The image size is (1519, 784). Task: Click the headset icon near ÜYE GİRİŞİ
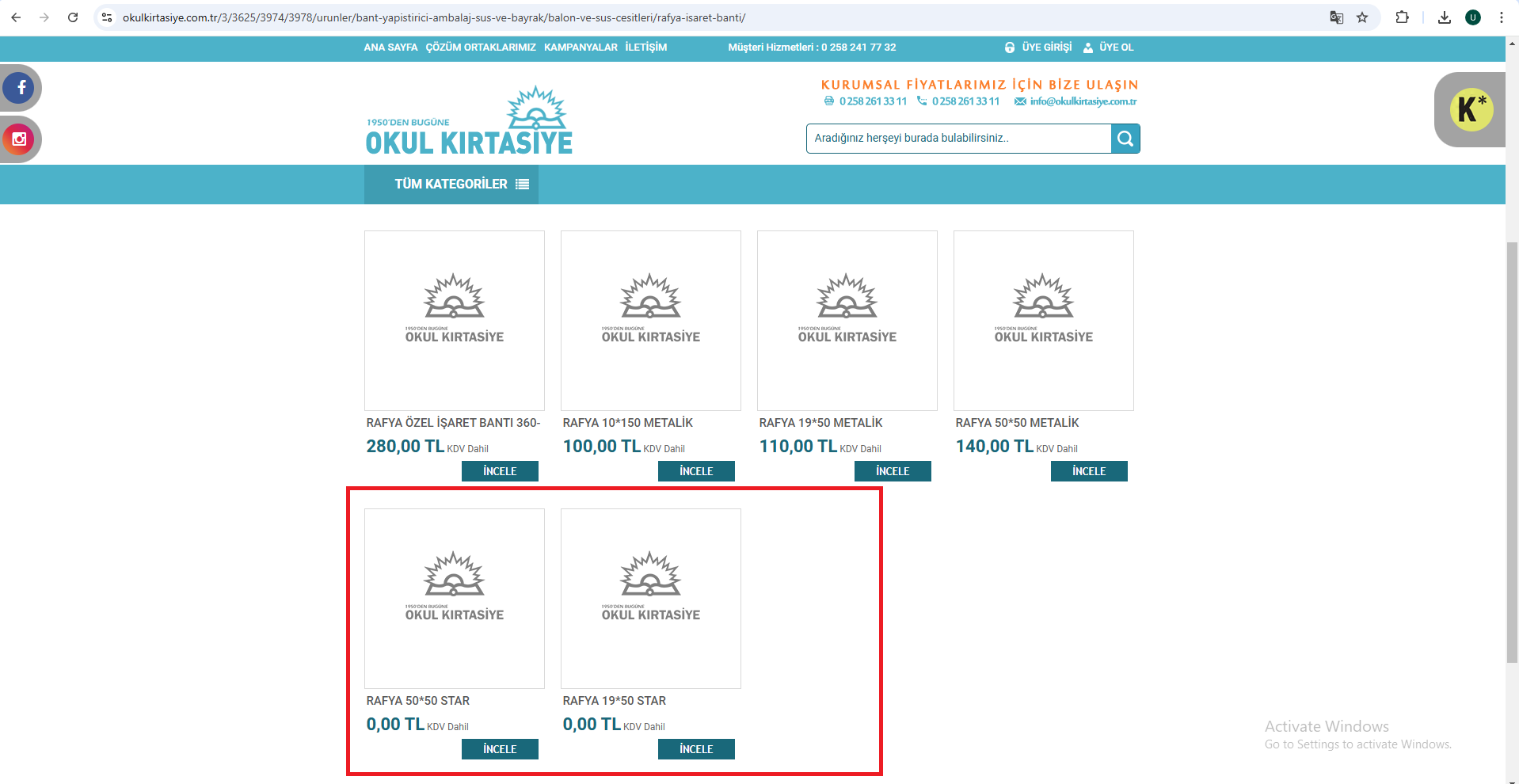tap(1010, 48)
